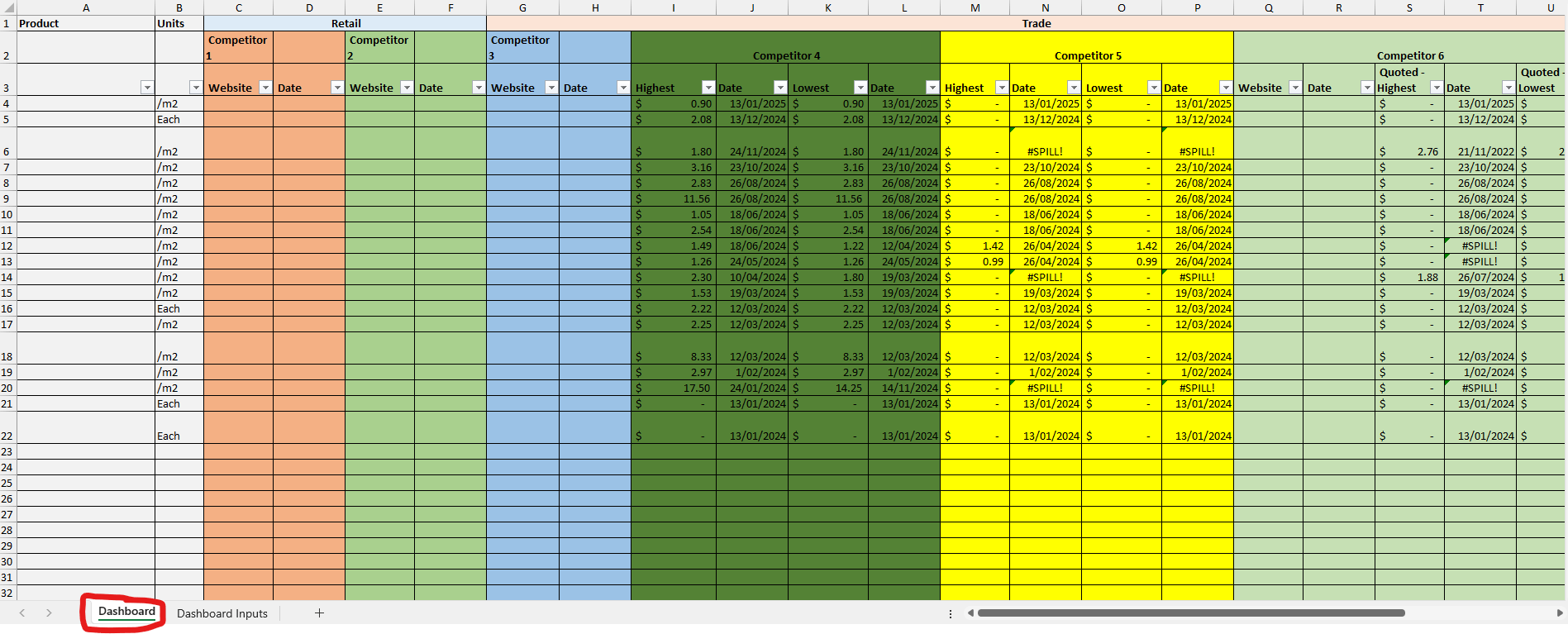Grab the horizontal scrollbar thumb
This screenshot has height=634, width=1568.
1191,613
